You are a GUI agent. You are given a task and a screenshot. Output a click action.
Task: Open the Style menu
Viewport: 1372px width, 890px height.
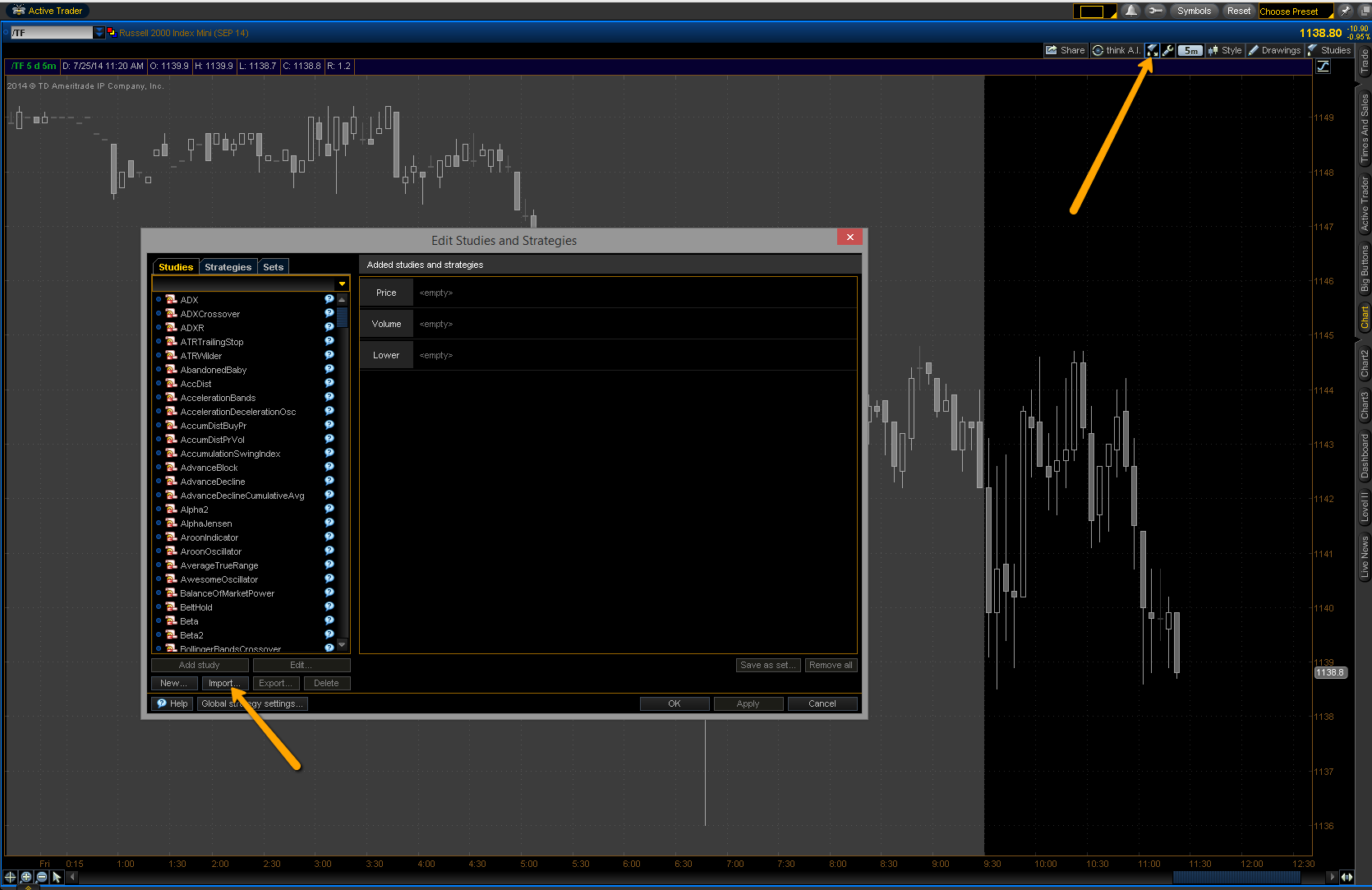pos(1225,50)
